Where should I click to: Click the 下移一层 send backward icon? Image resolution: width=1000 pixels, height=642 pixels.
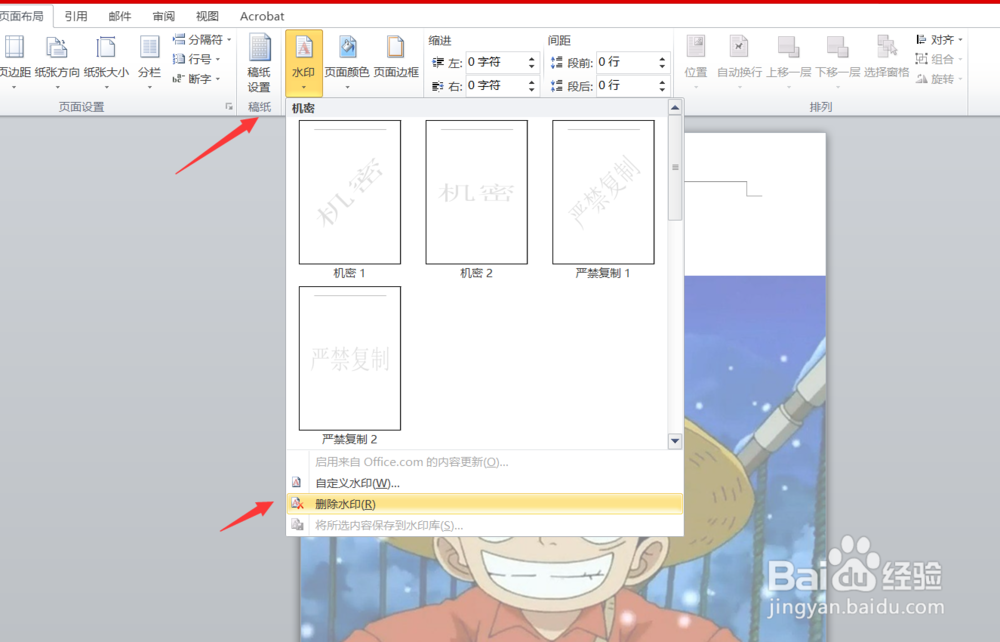point(837,47)
